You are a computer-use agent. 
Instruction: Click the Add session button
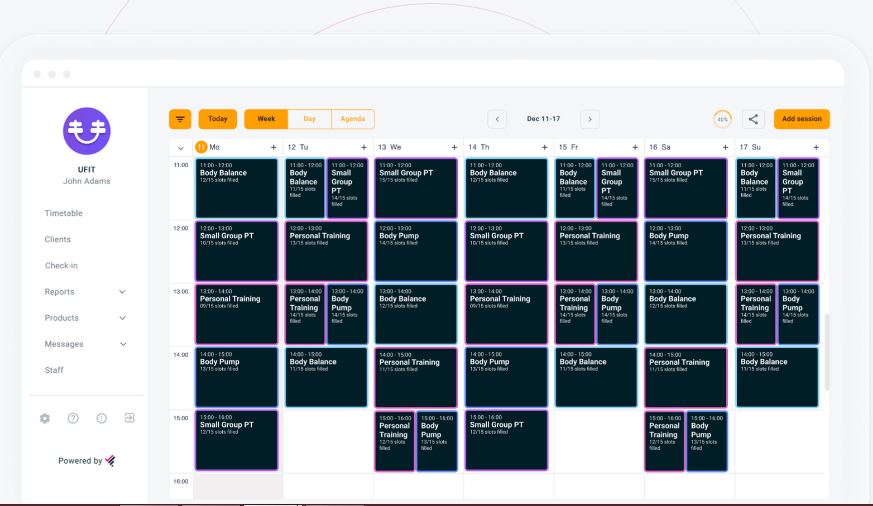point(801,119)
